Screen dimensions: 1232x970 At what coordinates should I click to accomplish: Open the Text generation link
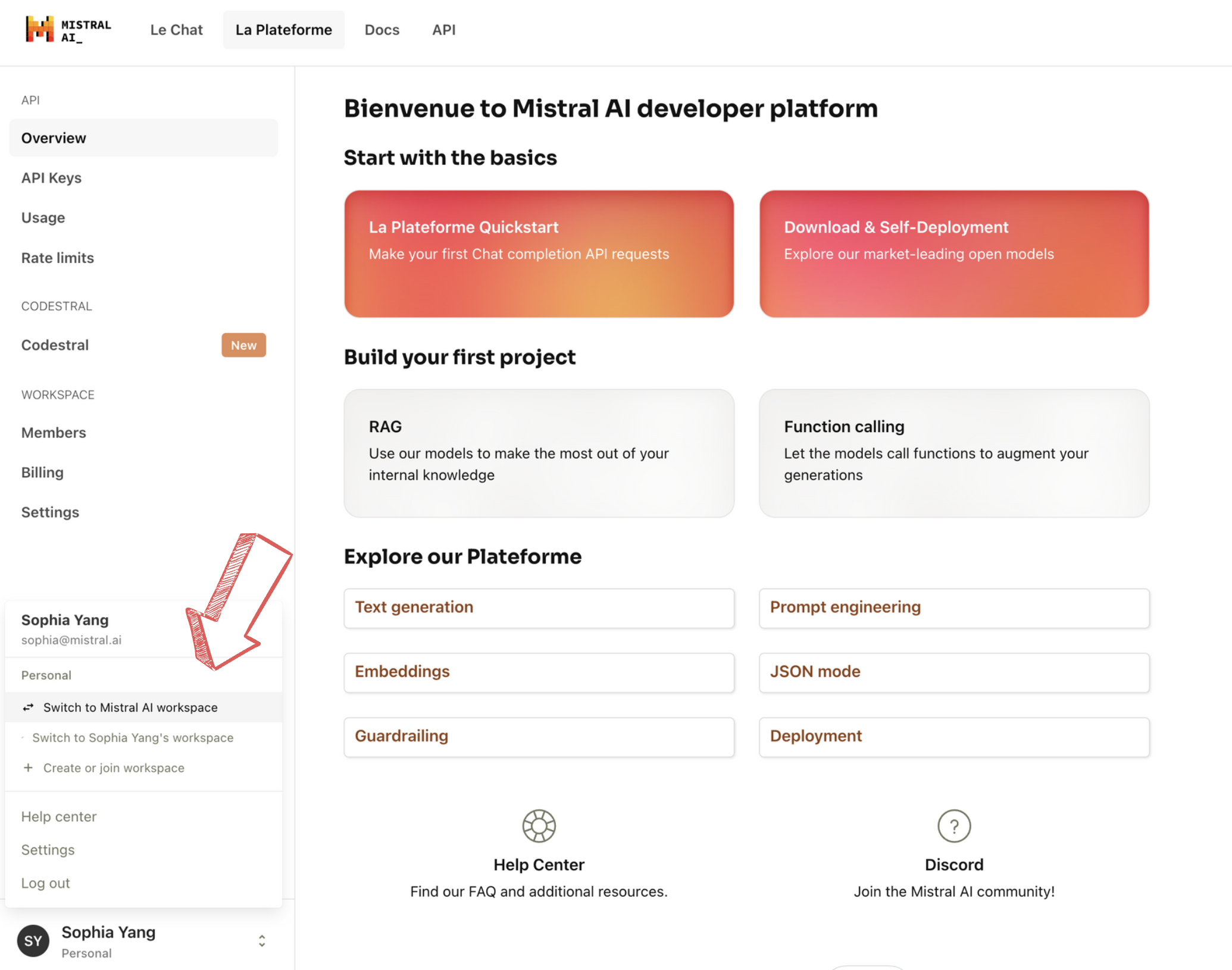click(539, 608)
